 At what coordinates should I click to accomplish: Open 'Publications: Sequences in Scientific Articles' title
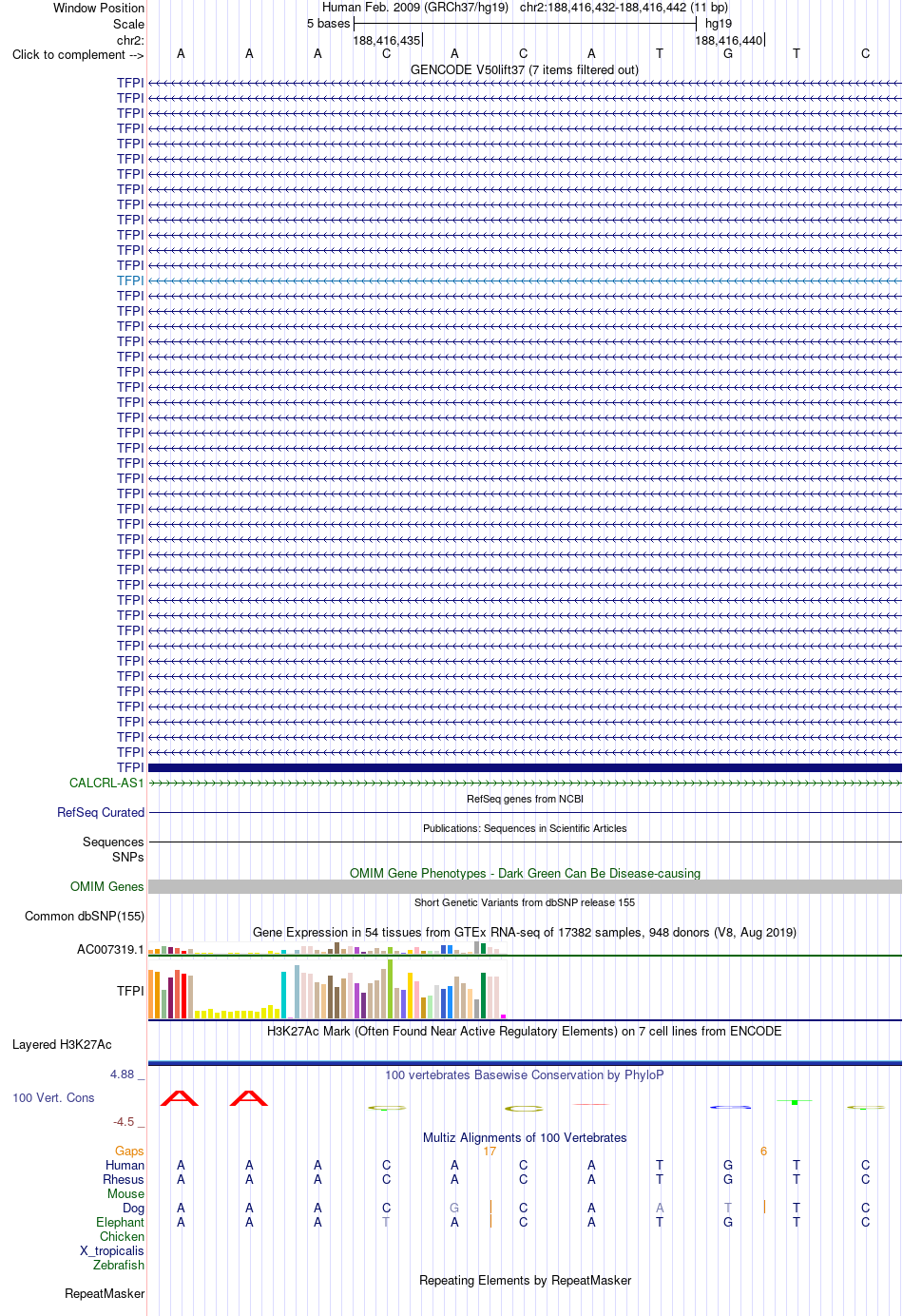click(525, 828)
